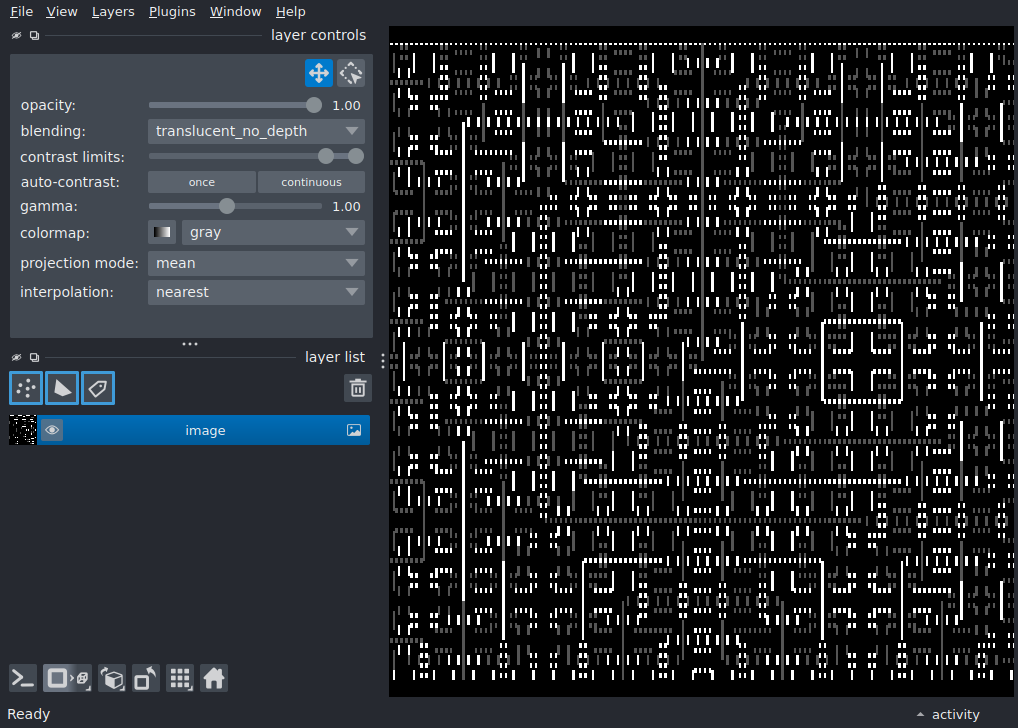Delete the selected layer with trash icon
Image resolution: width=1018 pixels, height=728 pixels.
[358, 388]
